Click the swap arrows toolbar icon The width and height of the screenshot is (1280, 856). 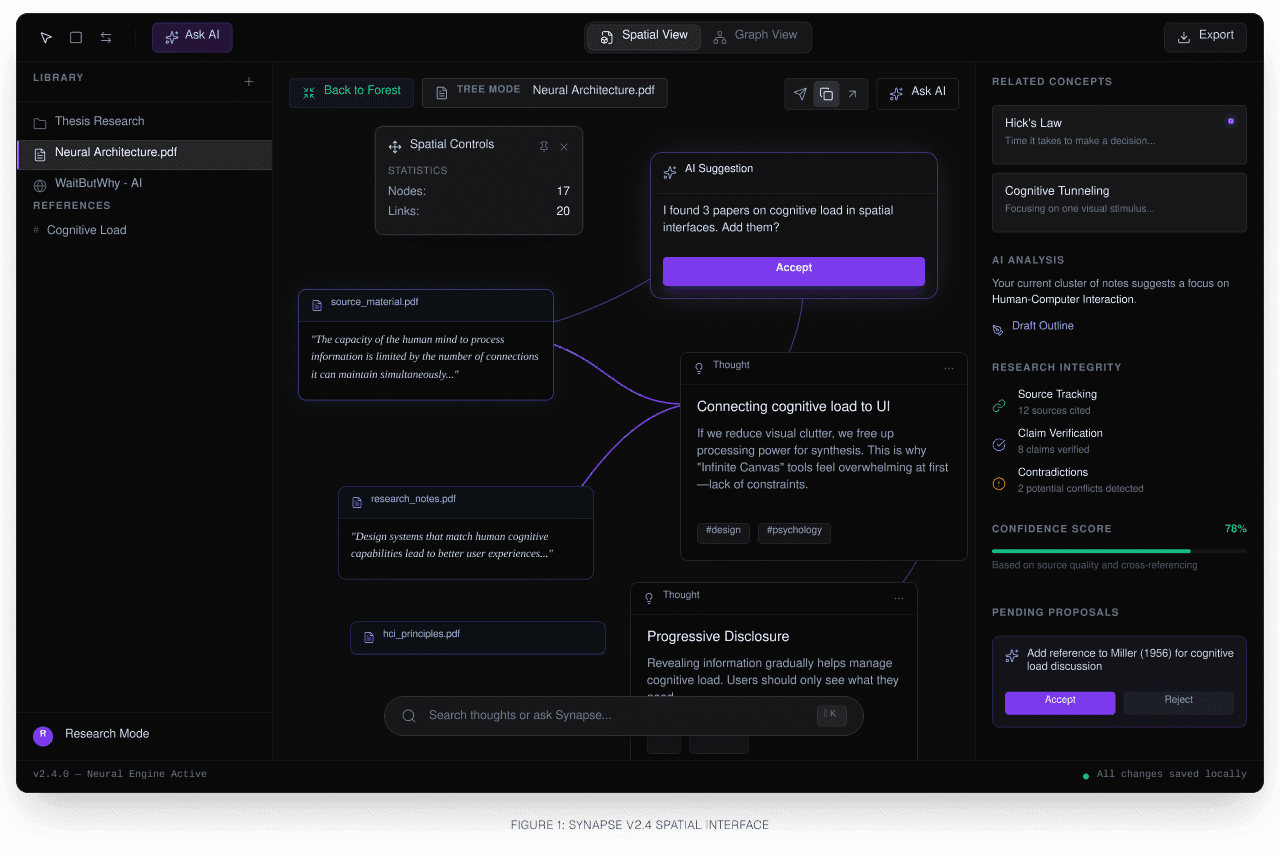[x=106, y=38]
